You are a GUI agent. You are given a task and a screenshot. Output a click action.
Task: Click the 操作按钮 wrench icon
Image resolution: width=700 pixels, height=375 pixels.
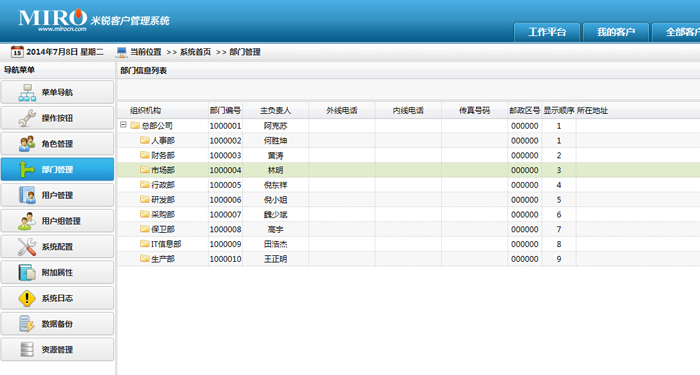27,118
